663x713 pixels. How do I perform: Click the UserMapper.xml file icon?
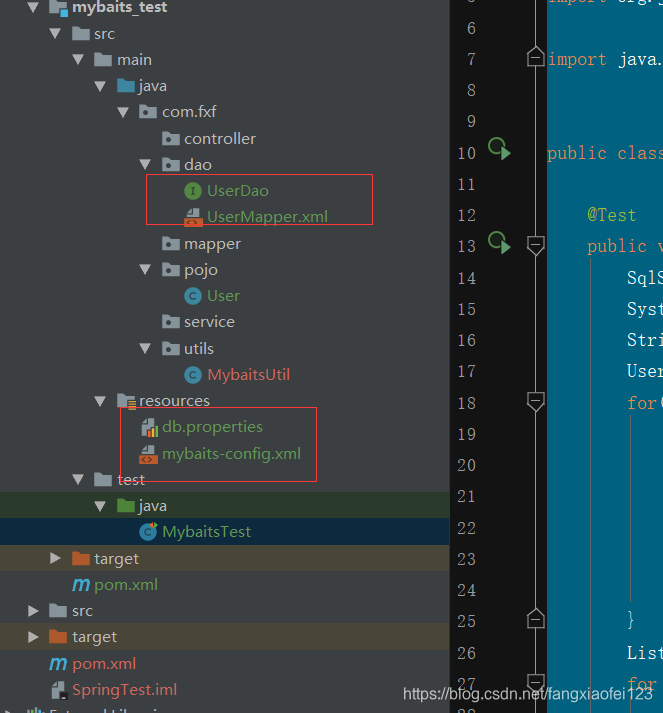[193, 217]
